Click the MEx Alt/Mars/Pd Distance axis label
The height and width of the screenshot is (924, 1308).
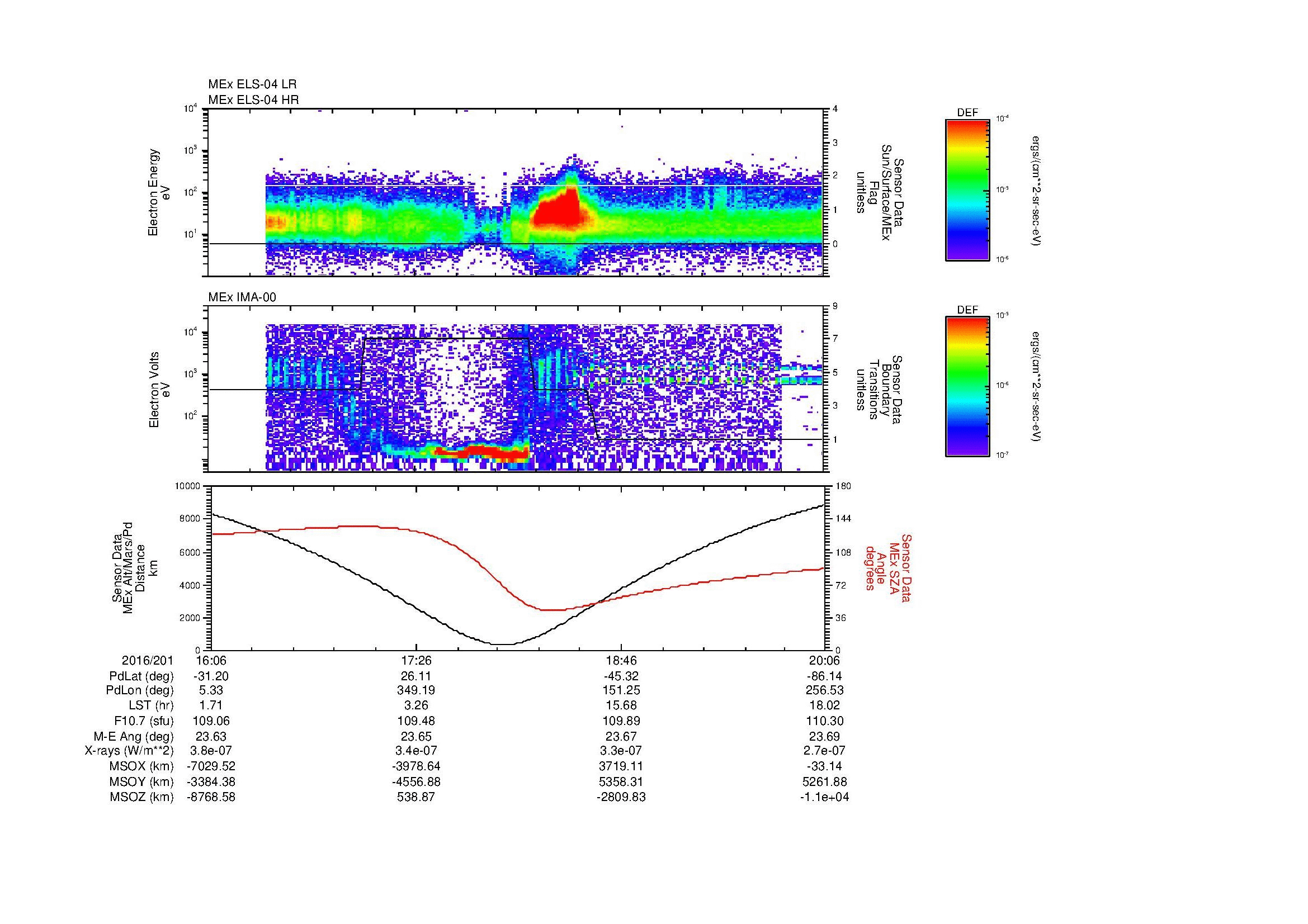coord(134,567)
